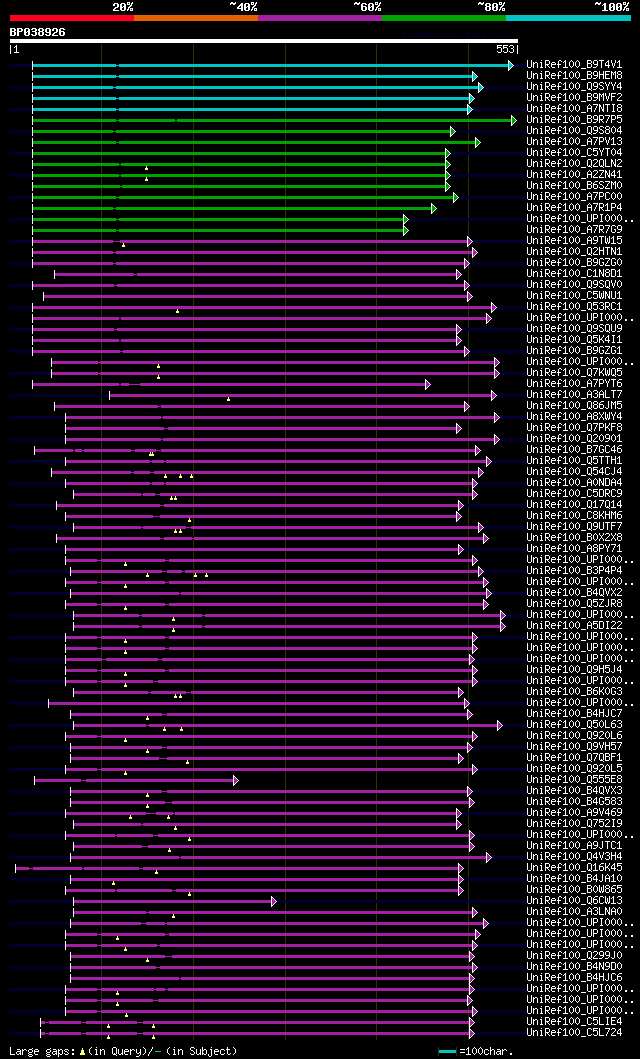The image size is (640, 1059).
Task: Click the short purple bar of Q6CW13
Action: pos(174,901)
